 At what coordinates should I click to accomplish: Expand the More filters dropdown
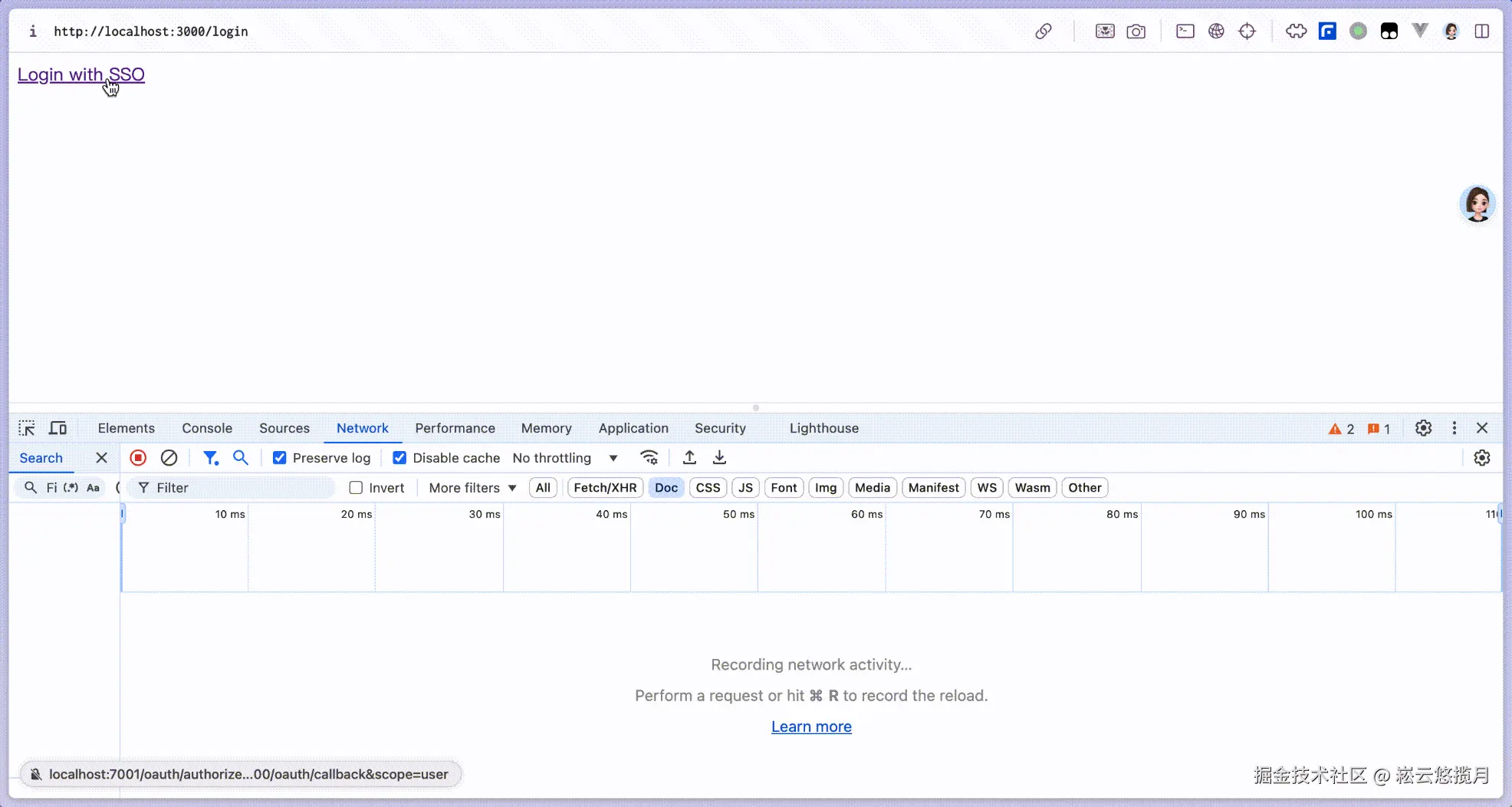tap(472, 488)
